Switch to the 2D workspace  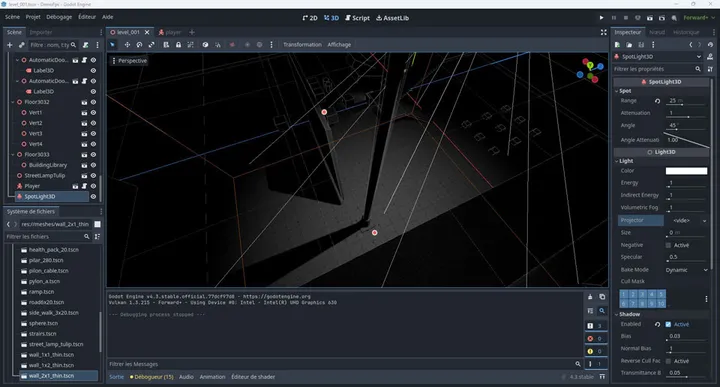310,18
